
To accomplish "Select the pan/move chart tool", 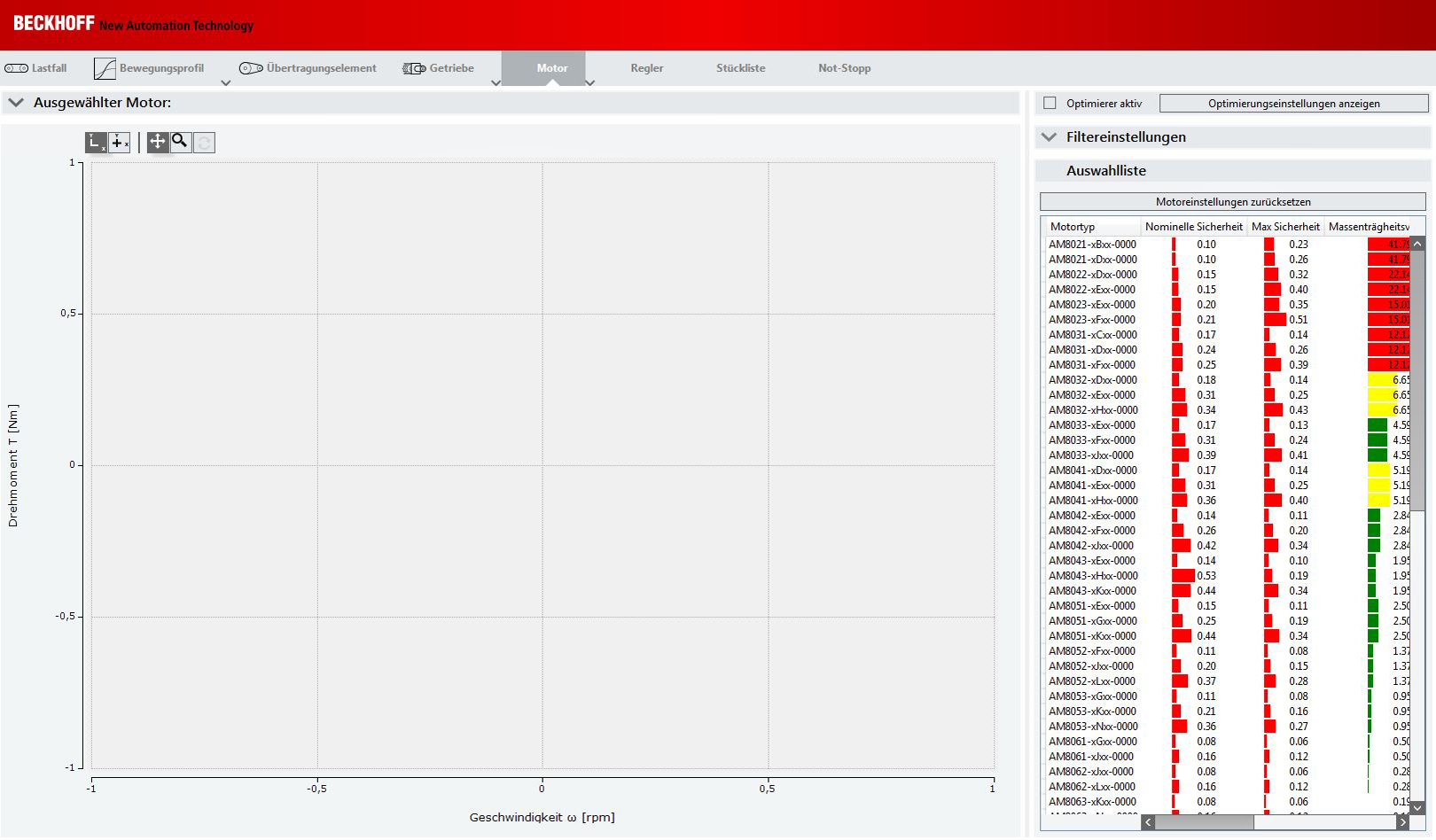I will pos(158,142).
